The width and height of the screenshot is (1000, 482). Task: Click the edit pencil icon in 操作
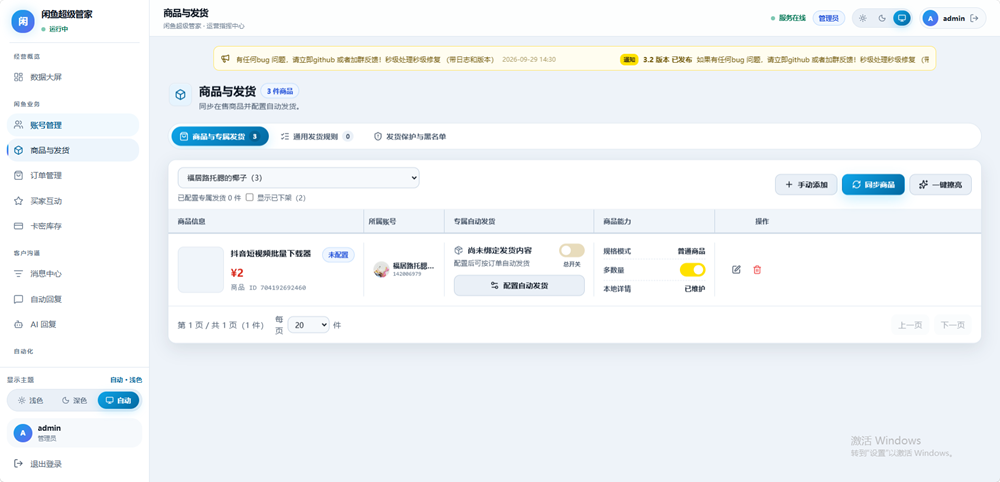point(737,270)
